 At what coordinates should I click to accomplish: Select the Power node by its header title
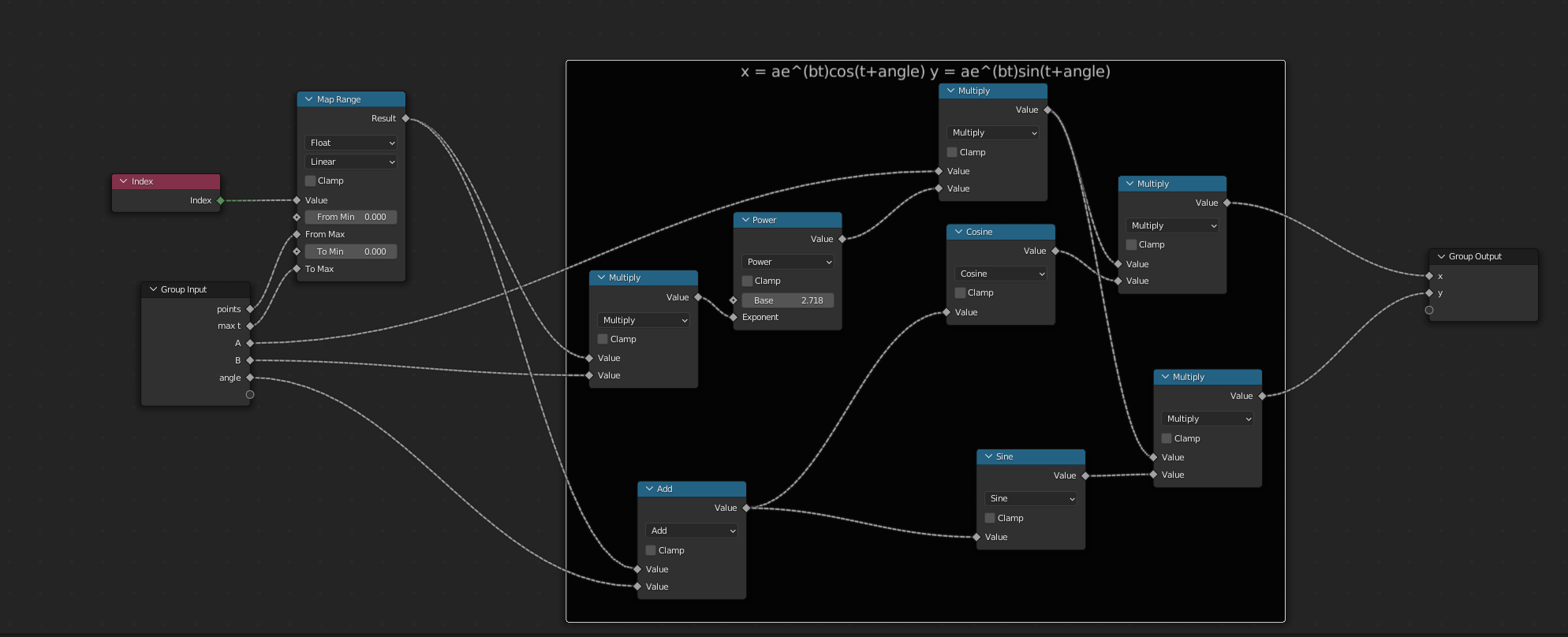[x=764, y=220]
